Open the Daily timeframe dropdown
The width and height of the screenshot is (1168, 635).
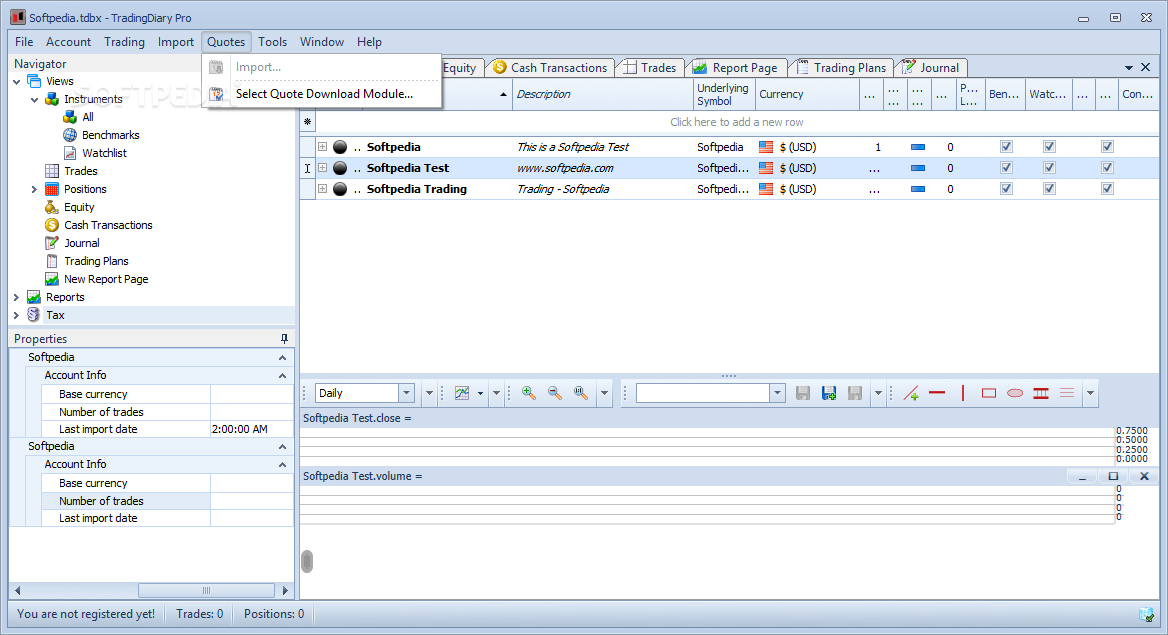(407, 393)
